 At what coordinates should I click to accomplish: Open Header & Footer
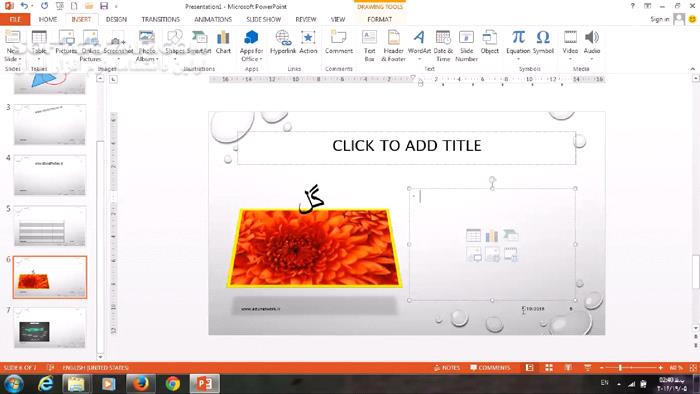(x=393, y=46)
